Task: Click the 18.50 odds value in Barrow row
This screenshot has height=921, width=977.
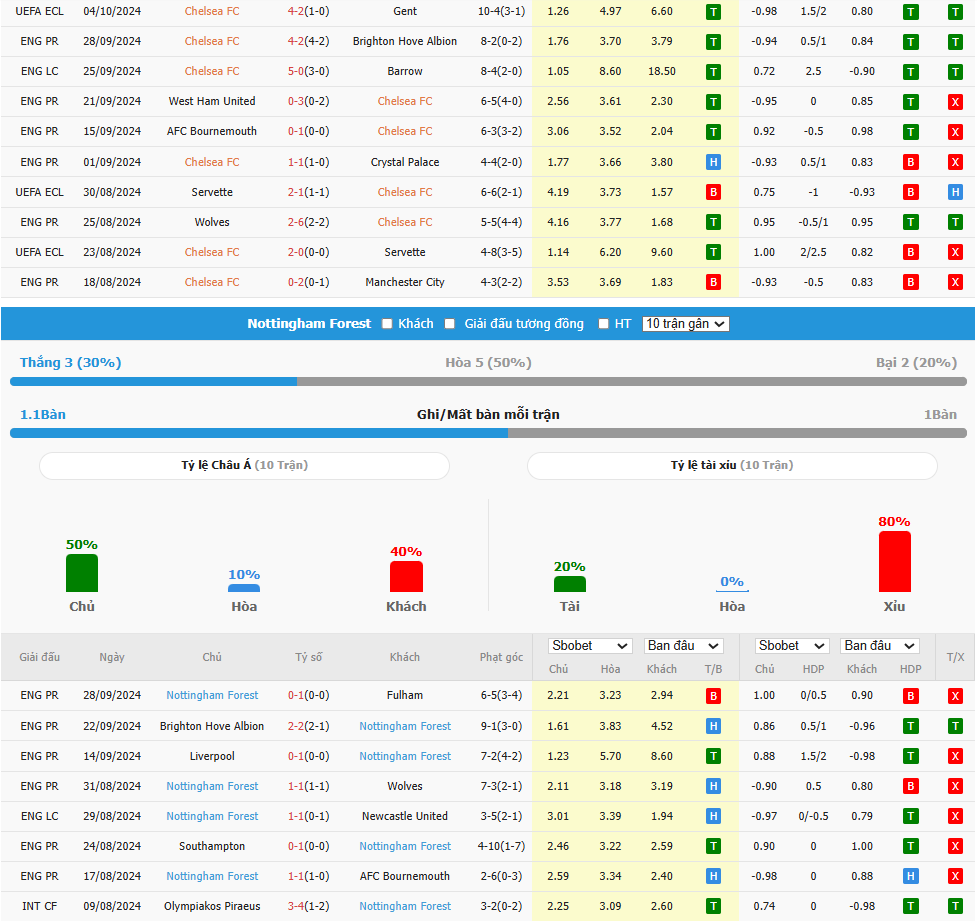Action: point(662,72)
